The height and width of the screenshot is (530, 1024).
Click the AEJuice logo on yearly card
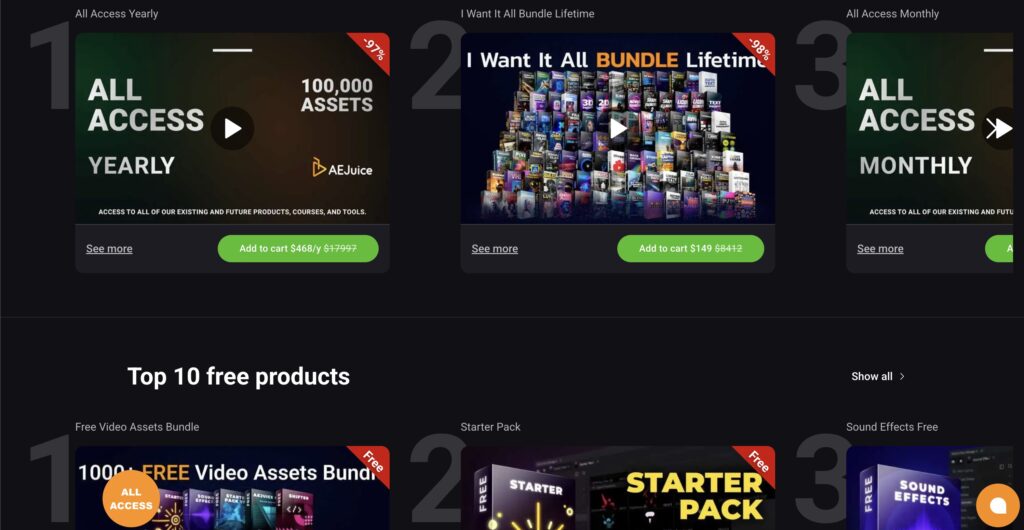[x=342, y=168]
